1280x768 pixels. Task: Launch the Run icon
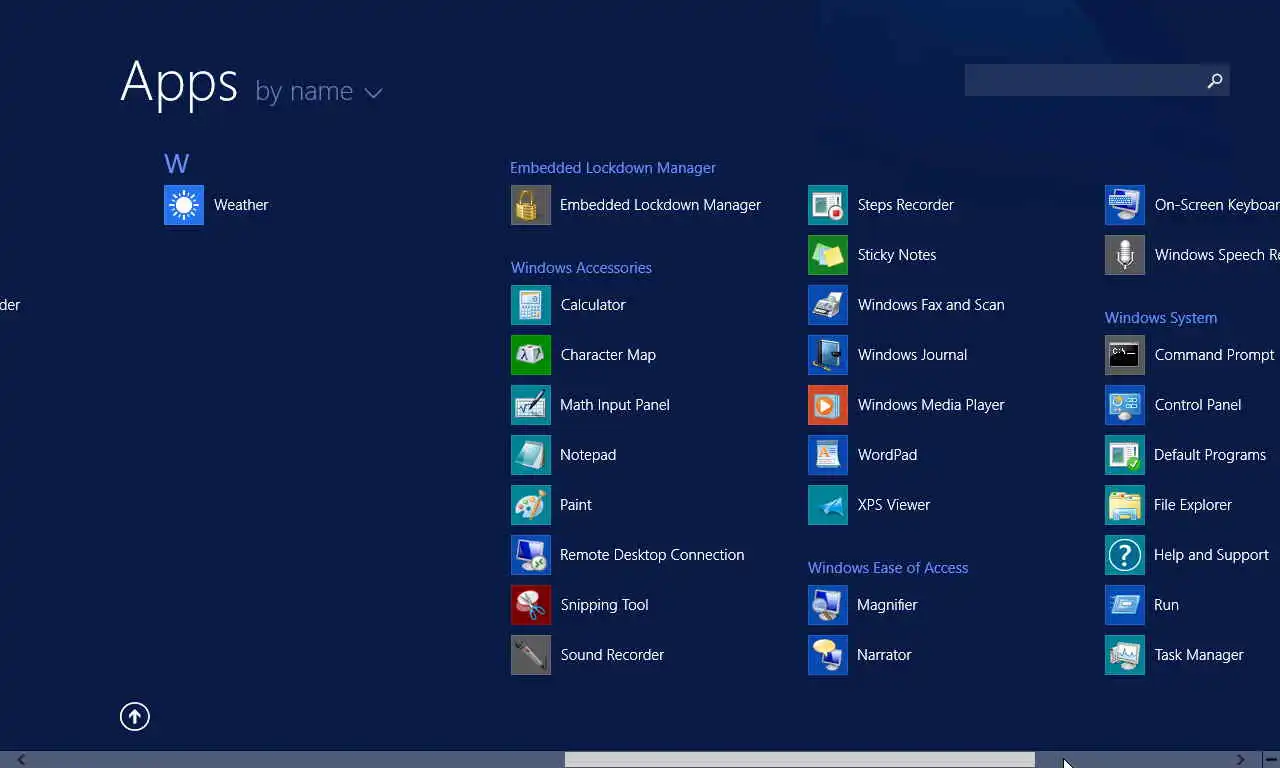tap(1125, 605)
